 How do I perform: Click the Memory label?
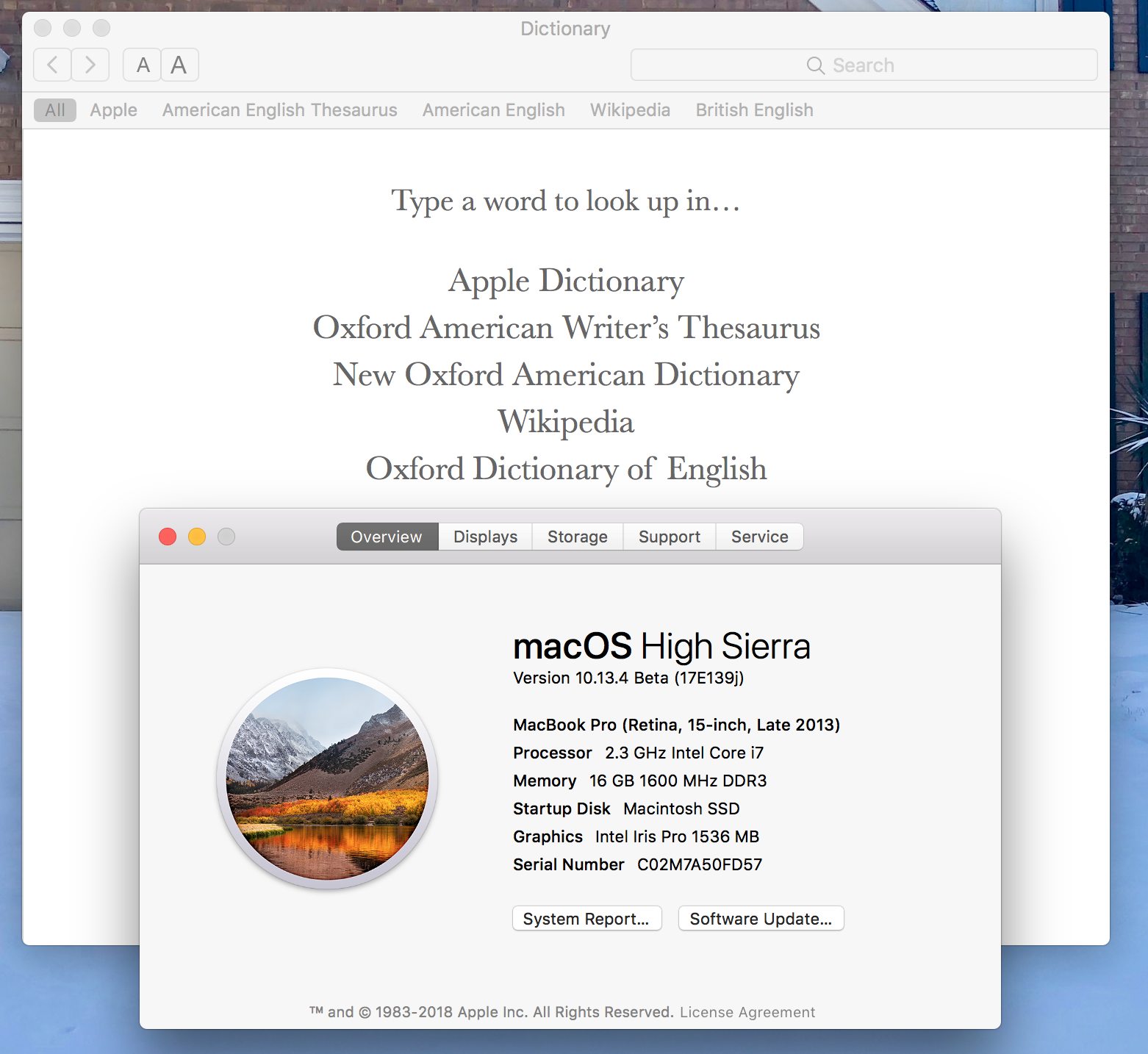click(x=545, y=781)
